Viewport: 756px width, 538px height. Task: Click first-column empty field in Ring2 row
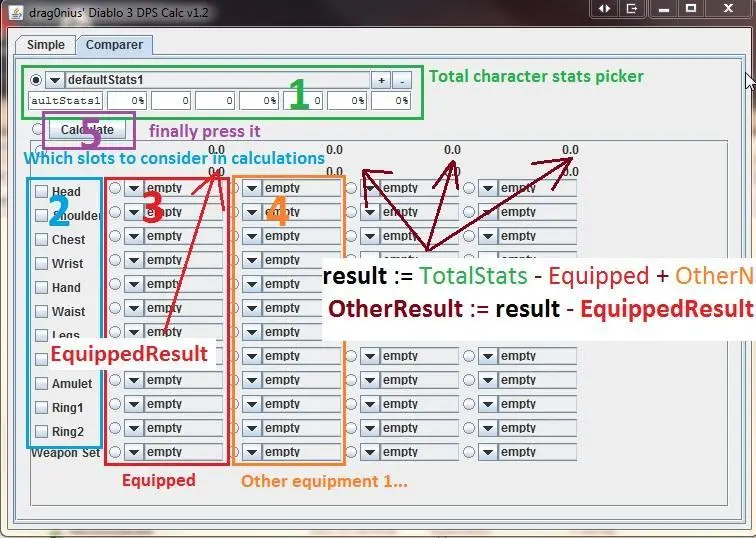183,428
